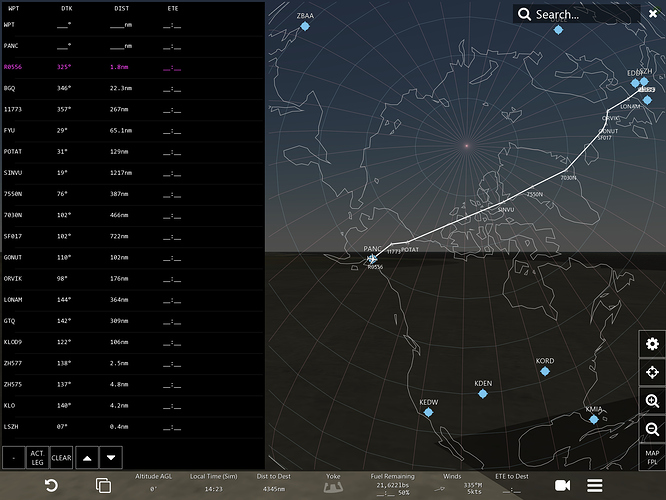Open the replay circular arrow icon
The width and height of the screenshot is (666, 500).
[51, 486]
